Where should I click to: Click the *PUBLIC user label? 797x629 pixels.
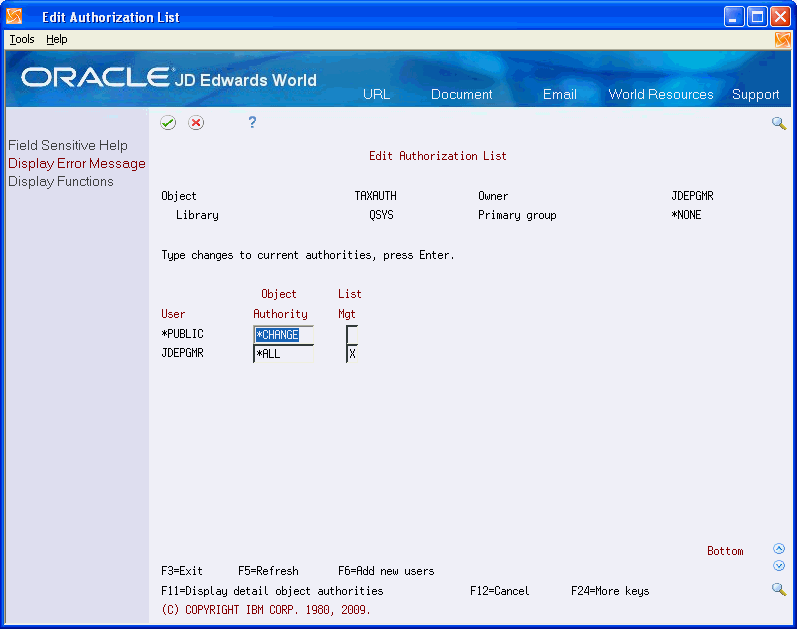pos(182,334)
